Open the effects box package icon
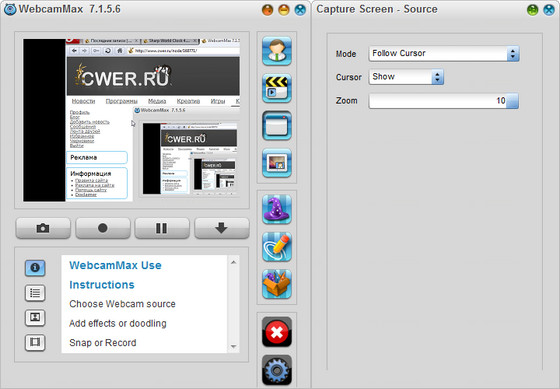560x389 pixels. point(277,284)
